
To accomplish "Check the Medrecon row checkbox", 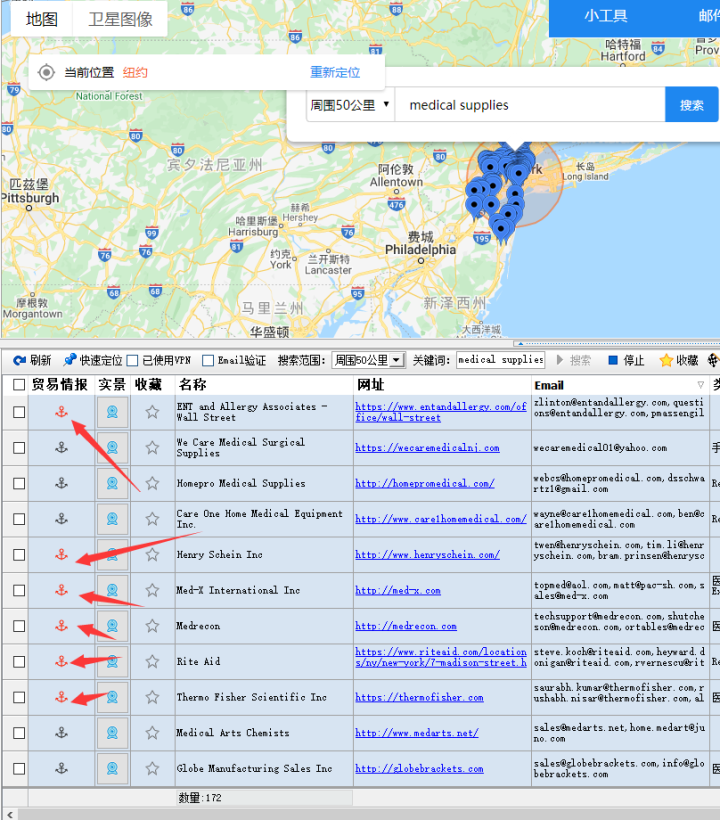I will click(19, 625).
